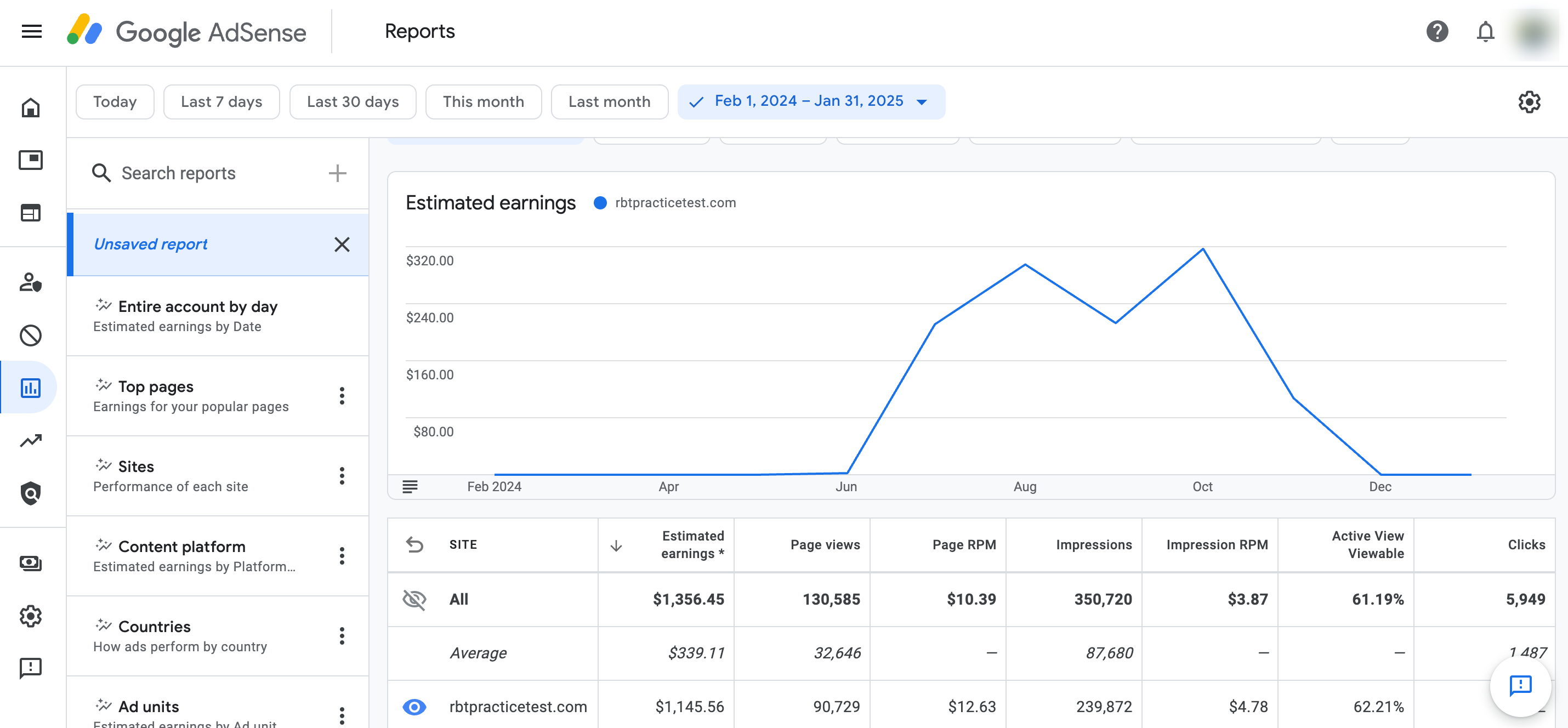This screenshot has width=1568, height=728.
Task: Open Entire account by day report
Action: pos(217,316)
